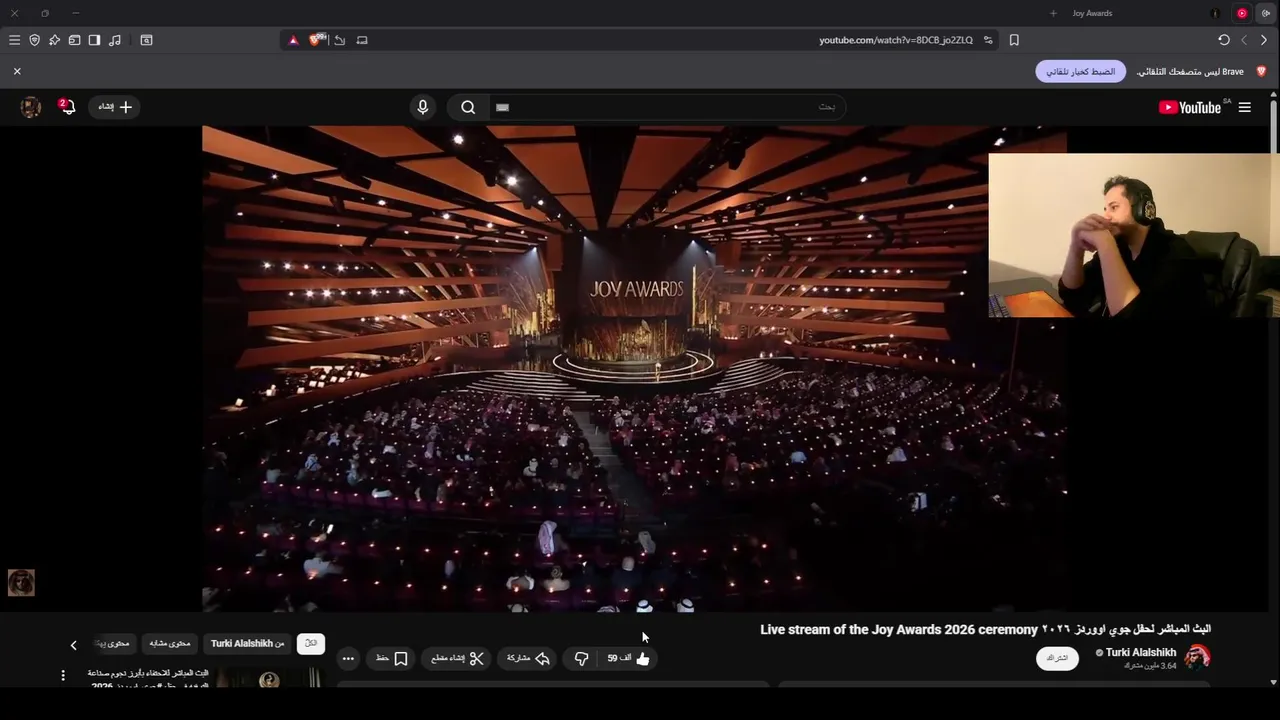Click the cast/picture-in-picture icon in address bar
The height and width of the screenshot is (720, 1280).
pyautogui.click(x=362, y=40)
